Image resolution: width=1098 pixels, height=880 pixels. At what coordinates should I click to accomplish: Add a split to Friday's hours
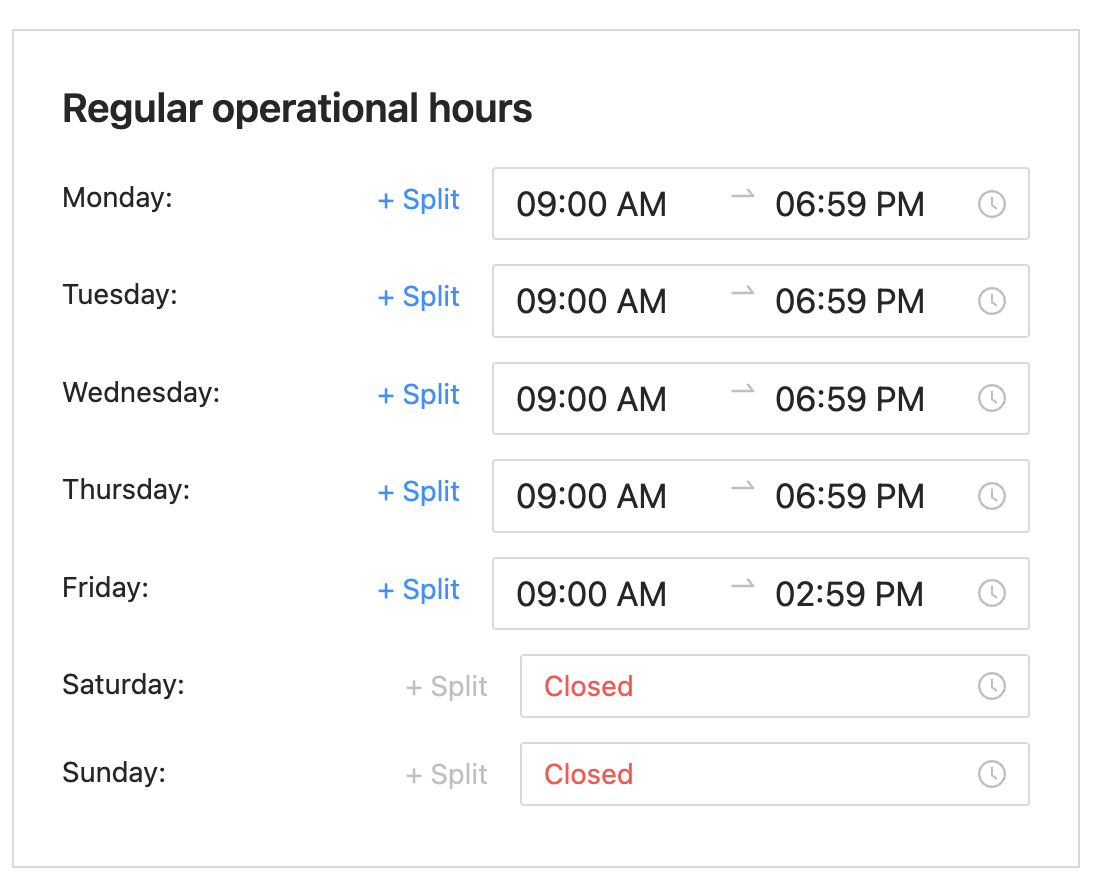click(x=418, y=590)
